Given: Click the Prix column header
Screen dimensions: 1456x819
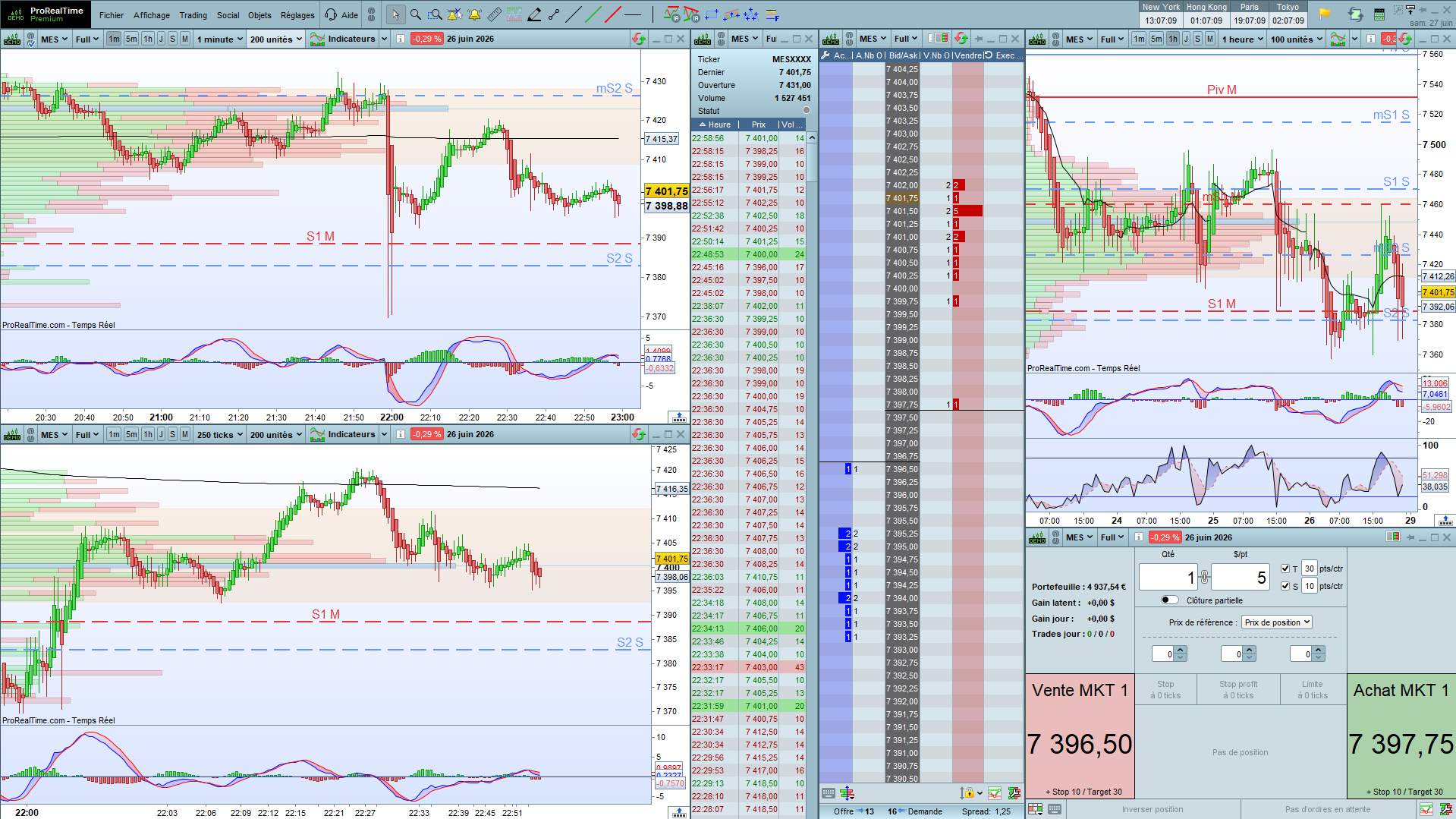Looking at the screenshot, I should pyautogui.click(x=759, y=124).
